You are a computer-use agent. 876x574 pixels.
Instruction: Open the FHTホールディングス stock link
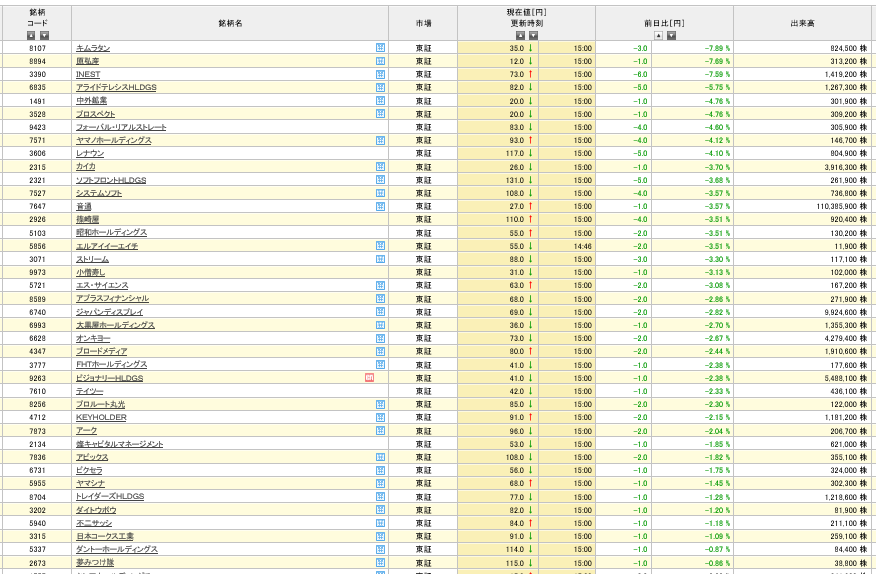112,364
